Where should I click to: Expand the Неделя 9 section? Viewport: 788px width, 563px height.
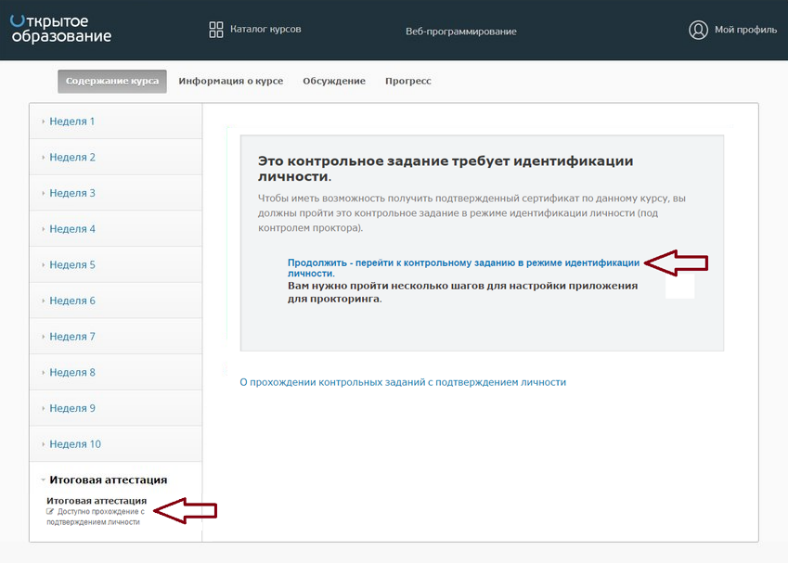click(x=116, y=408)
